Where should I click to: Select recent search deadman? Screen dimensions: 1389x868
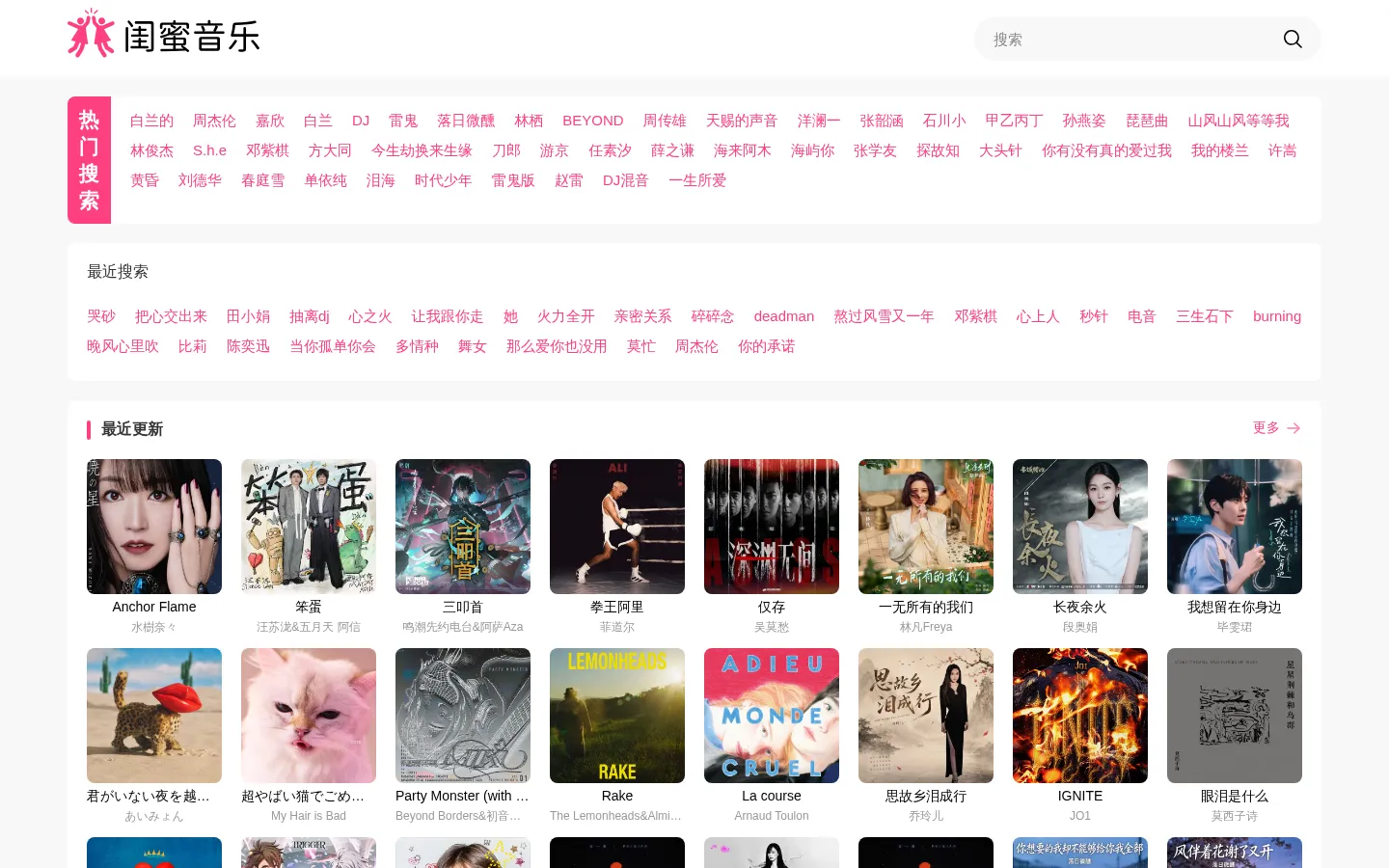click(784, 316)
